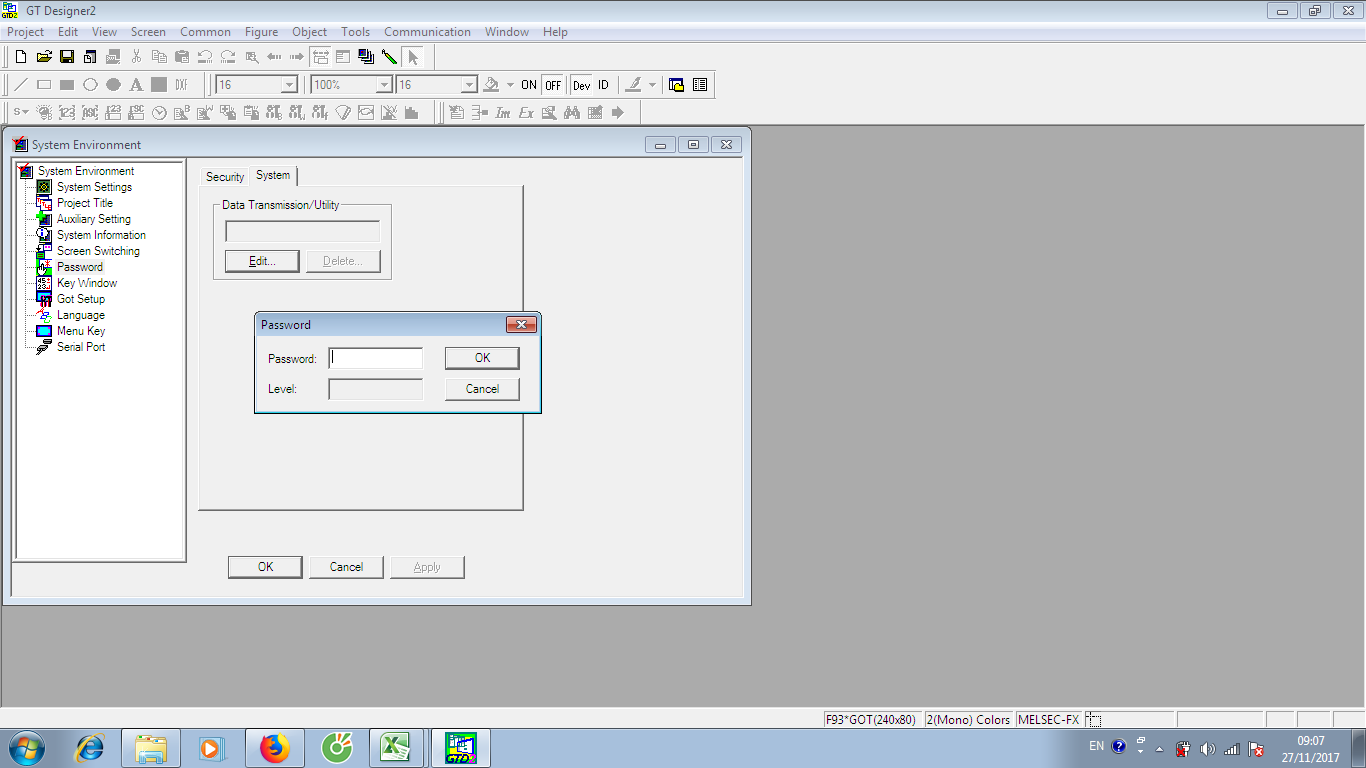Toggle the OFF state button
1366x768 pixels.
[553, 85]
